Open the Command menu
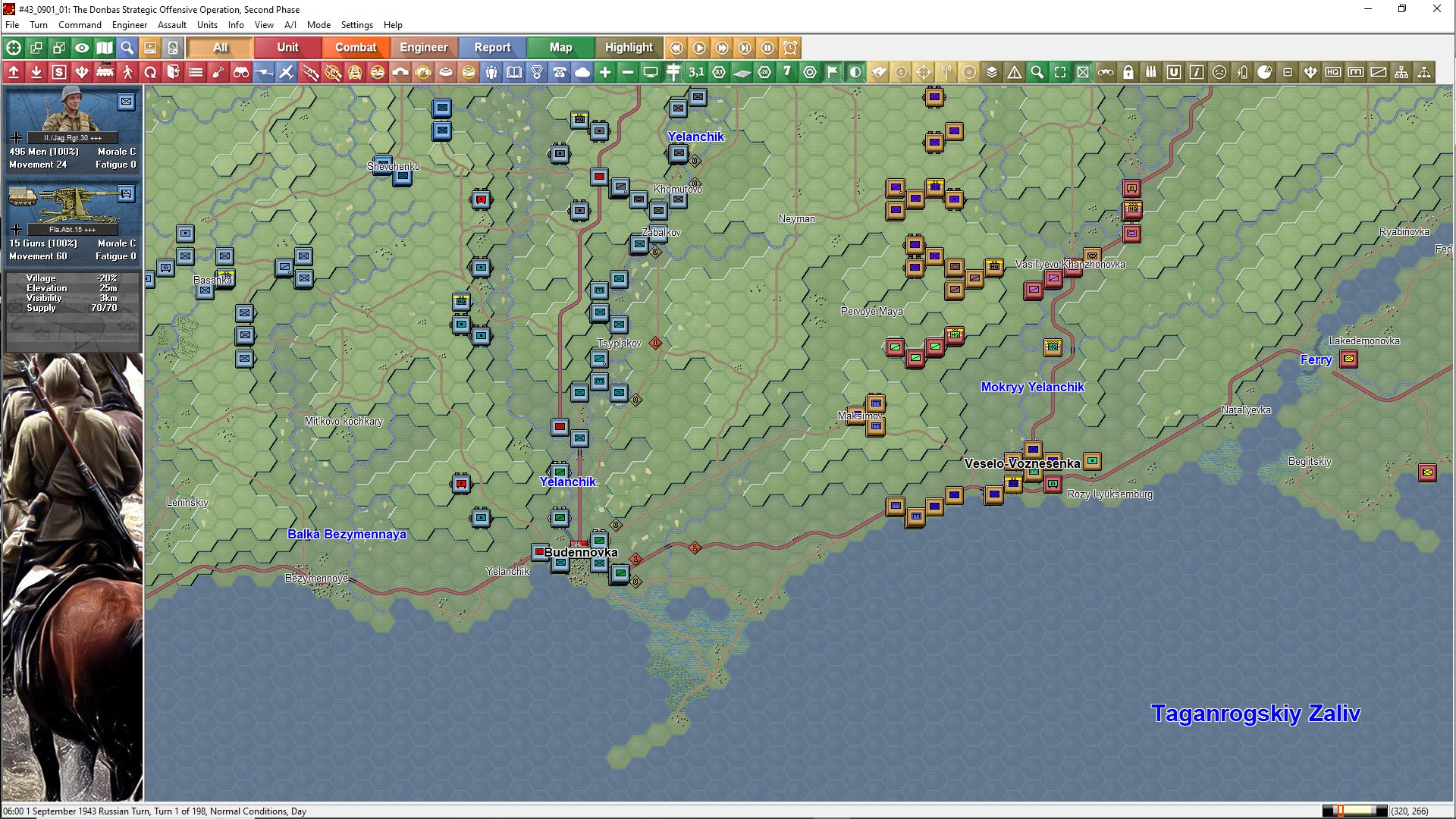The image size is (1456, 819). tap(80, 25)
